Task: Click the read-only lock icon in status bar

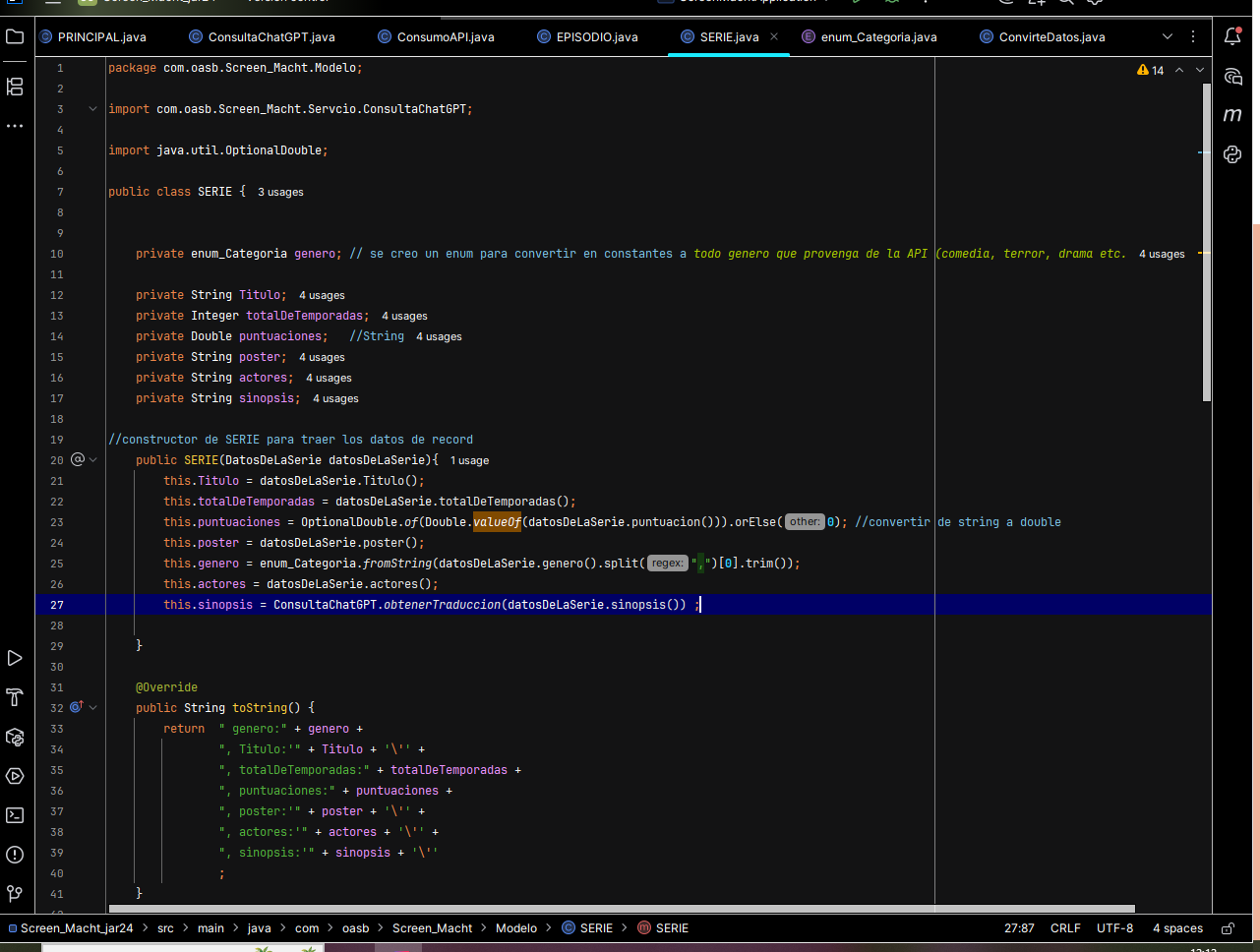Action: [1228, 928]
